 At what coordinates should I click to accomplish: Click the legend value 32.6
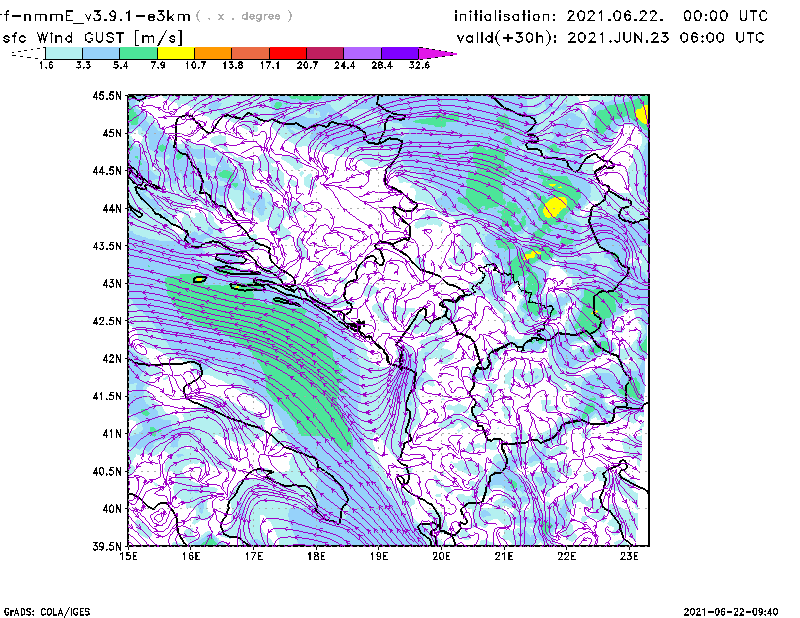click(x=419, y=65)
